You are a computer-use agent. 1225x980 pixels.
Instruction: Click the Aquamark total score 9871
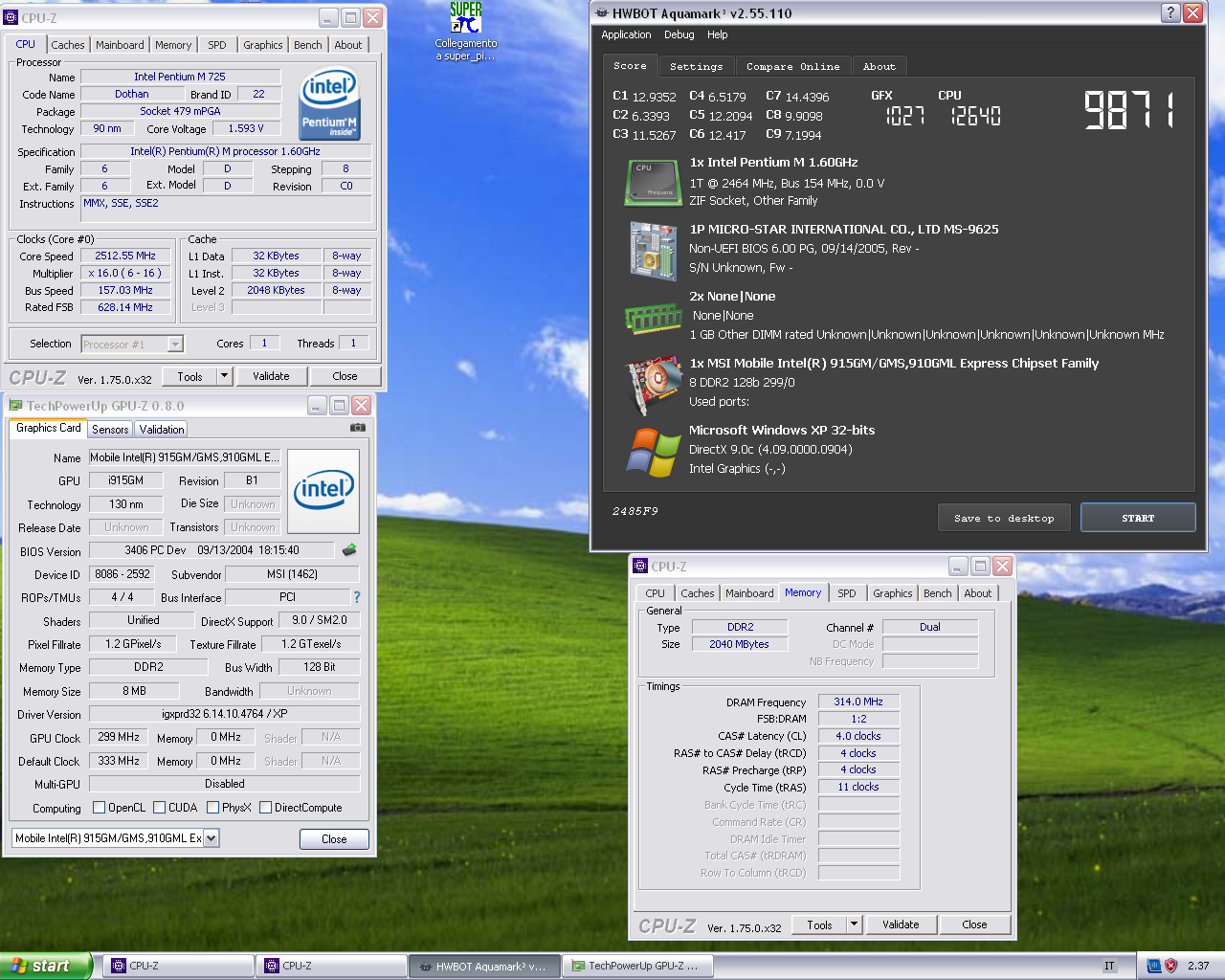click(1129, 110)
